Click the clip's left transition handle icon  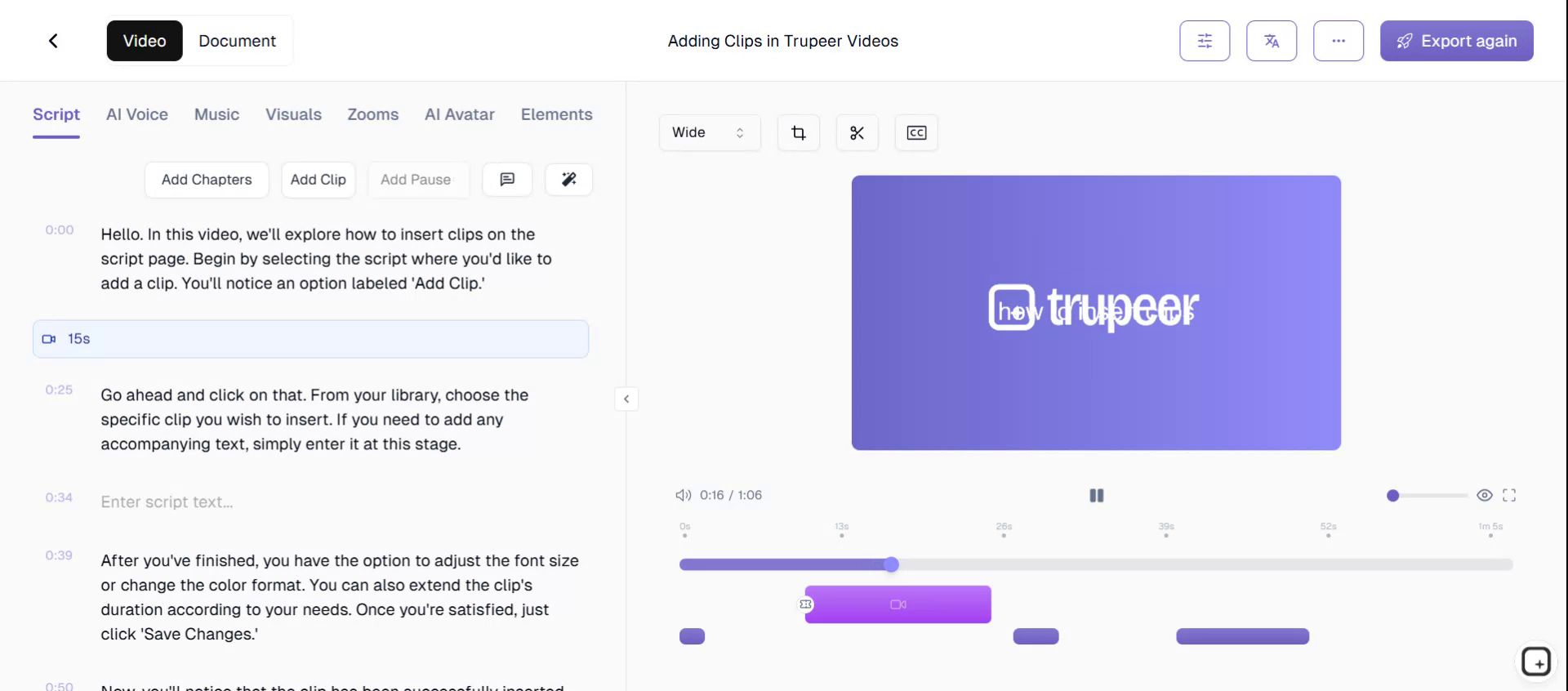(806, 604)
